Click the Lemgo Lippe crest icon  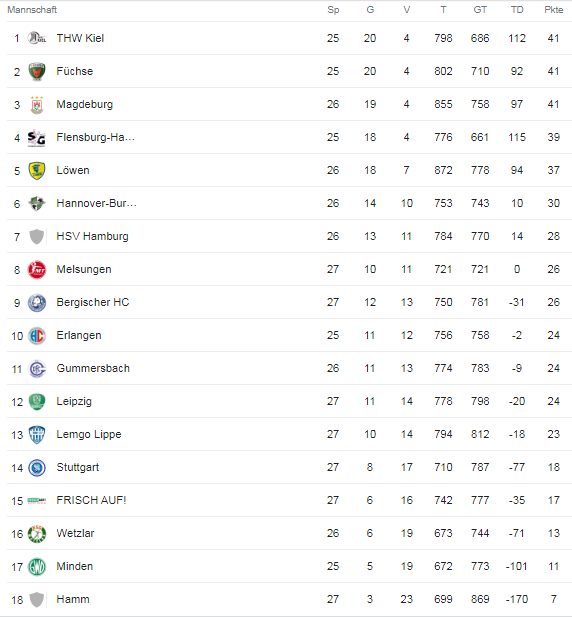click(37, 434)
